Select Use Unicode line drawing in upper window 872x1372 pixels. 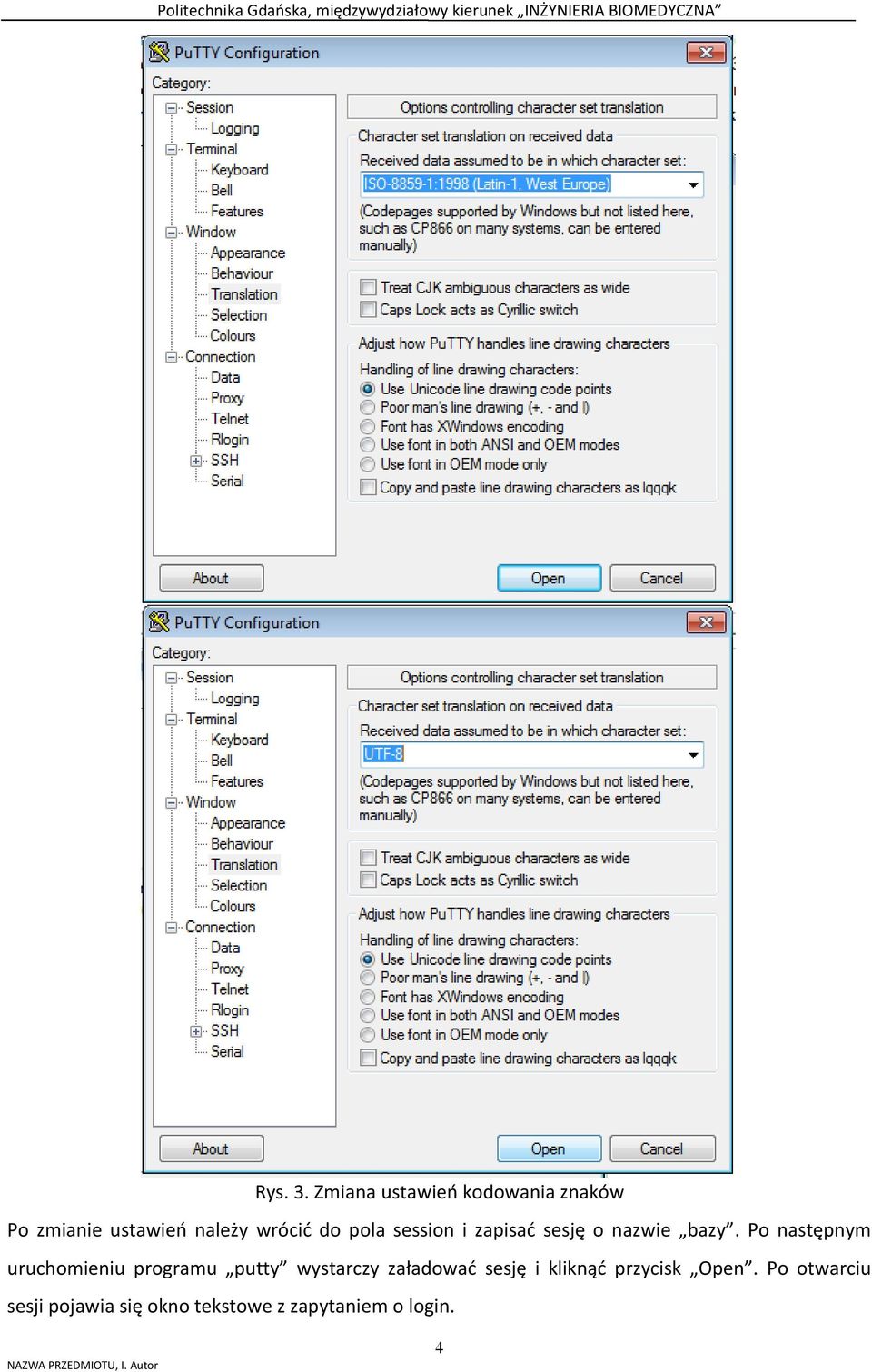(368, 389)
